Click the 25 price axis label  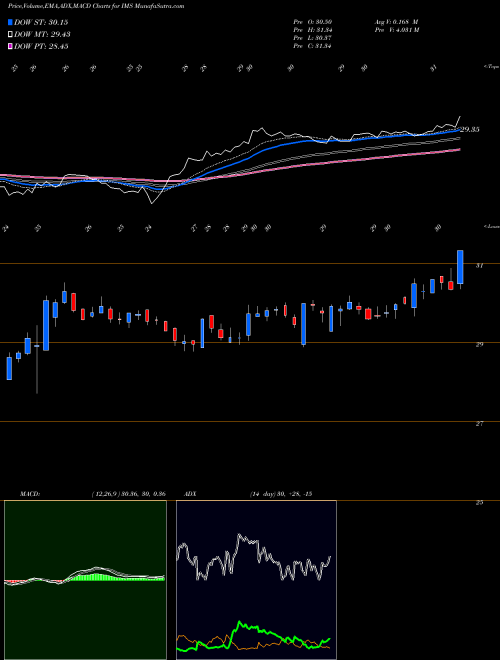coord(479,502)
